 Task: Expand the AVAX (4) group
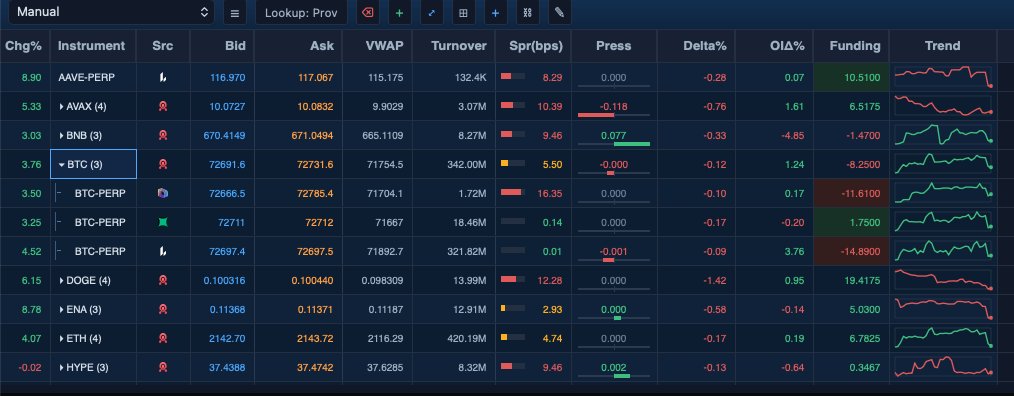pos(61,107)
